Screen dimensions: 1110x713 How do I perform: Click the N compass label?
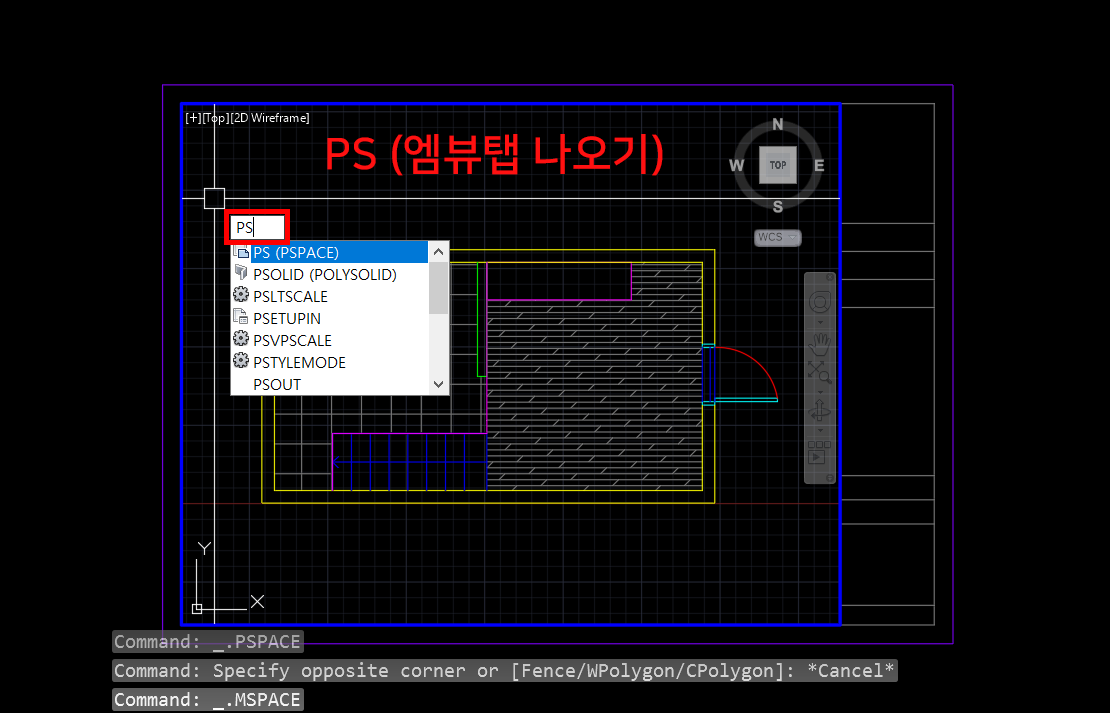777,125
